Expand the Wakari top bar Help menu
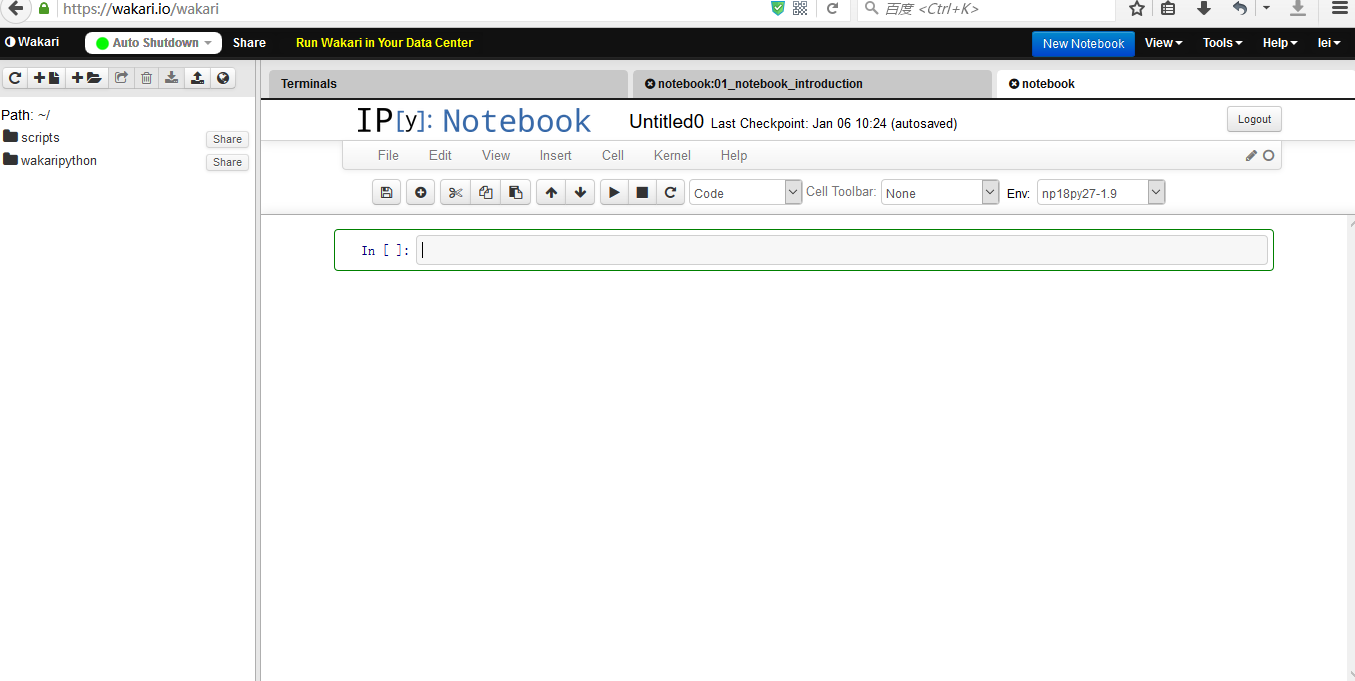Image resolution: width=1355 pixels, height=681 pixels. 1280,43
